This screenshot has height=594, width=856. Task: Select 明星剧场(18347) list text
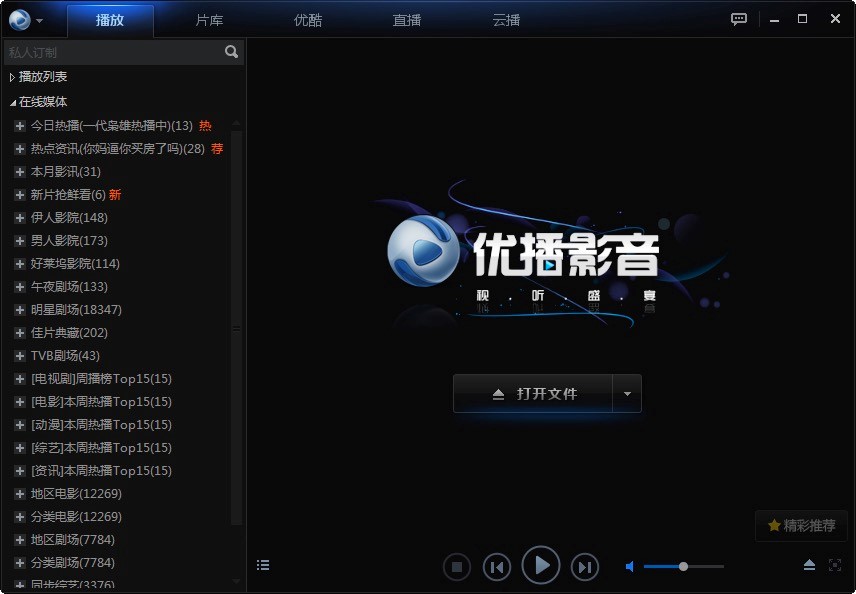[76, 310]
